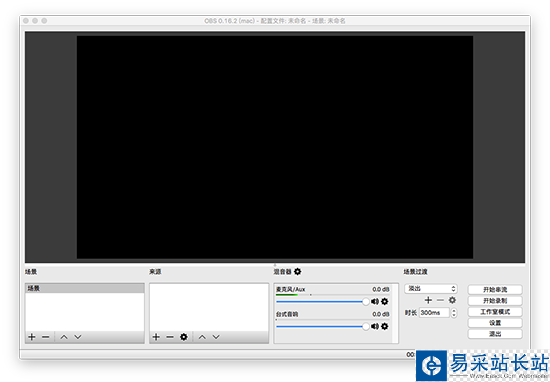Viewport: 550px width, 382px height.
Task: Mute the 台式音响 audio channel
Action: pos(375,327)
